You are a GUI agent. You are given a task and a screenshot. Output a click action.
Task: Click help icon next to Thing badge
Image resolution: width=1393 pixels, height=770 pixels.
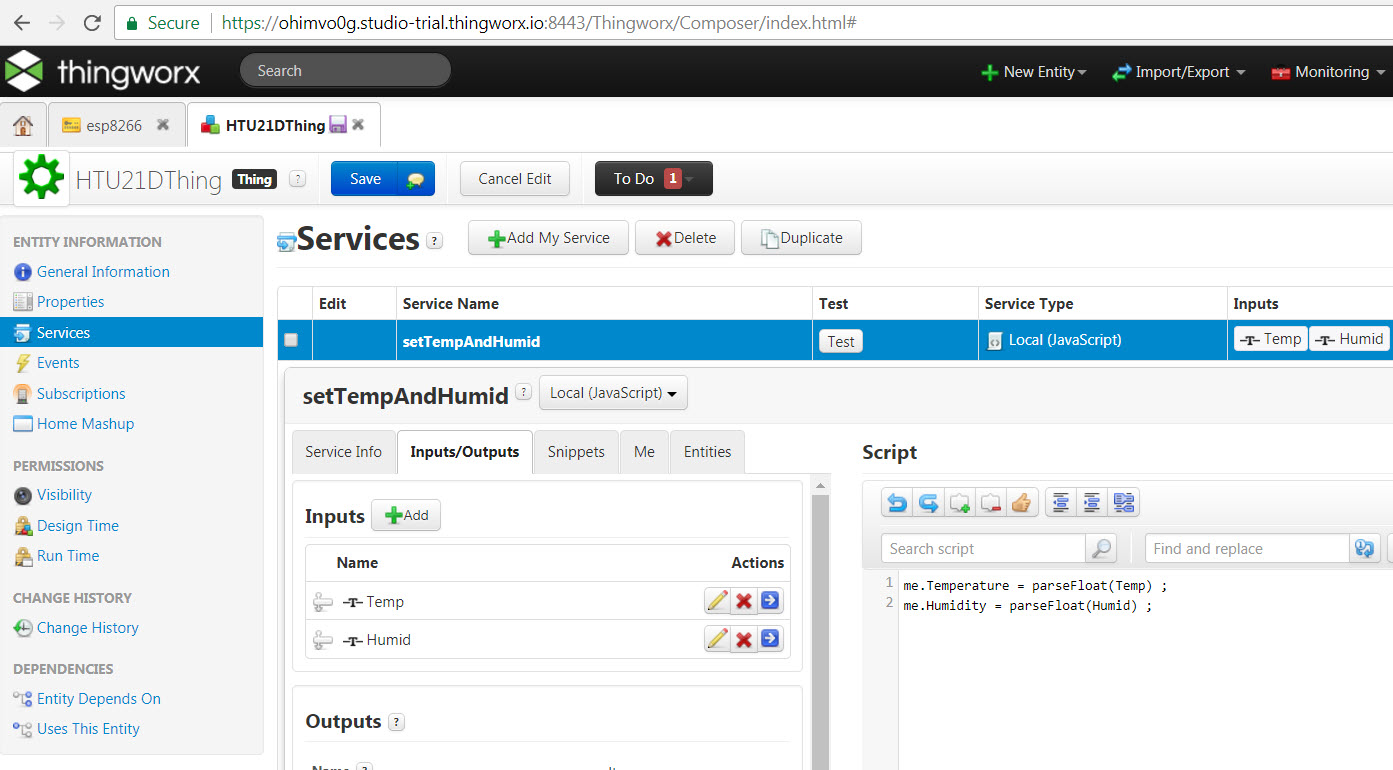click(297, 179)
